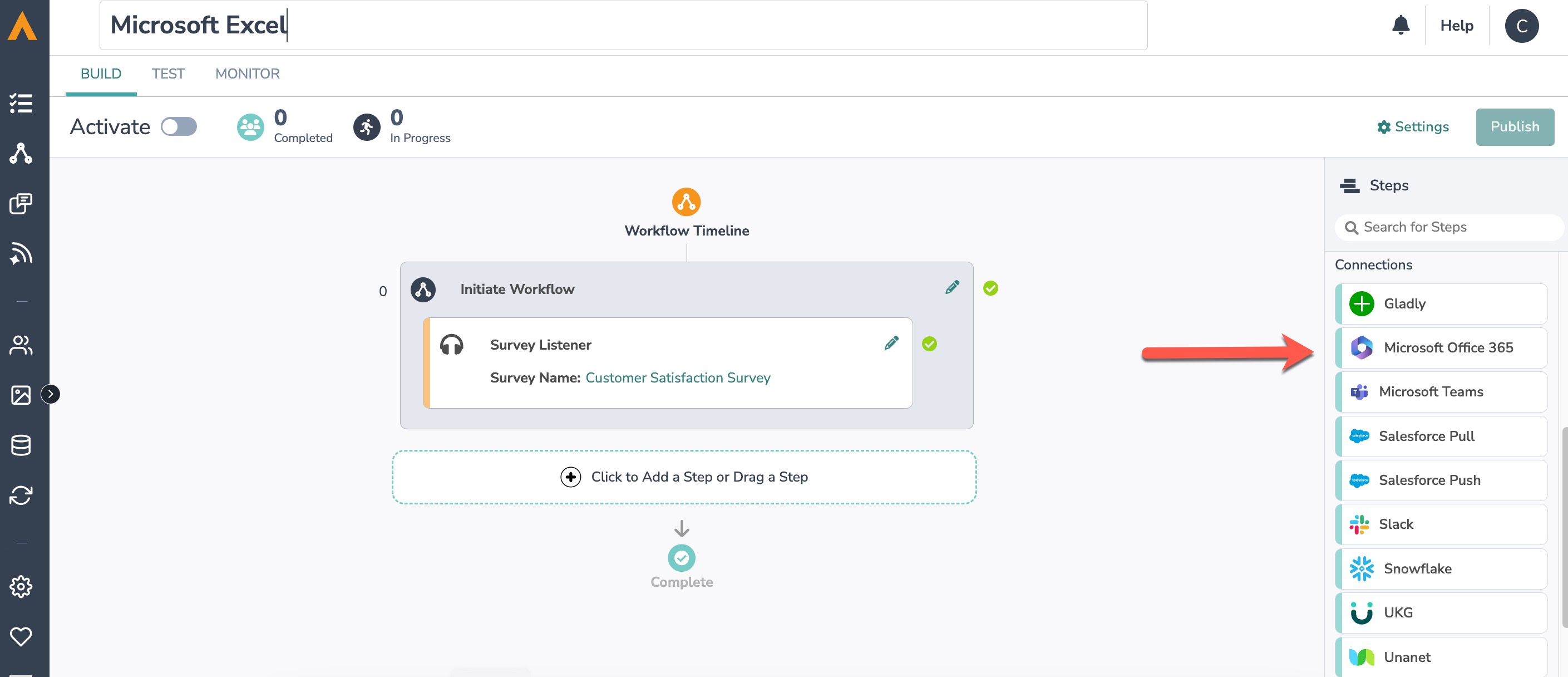Open the user avatar C menu
The width and height of the screenshot is (1568, 677).
point(1521,26)
